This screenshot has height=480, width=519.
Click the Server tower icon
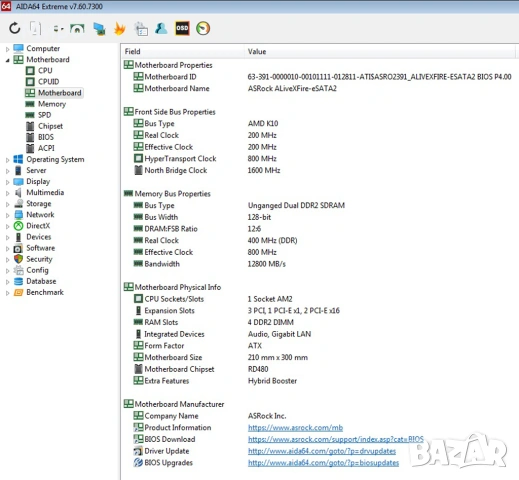click(18, 170)
